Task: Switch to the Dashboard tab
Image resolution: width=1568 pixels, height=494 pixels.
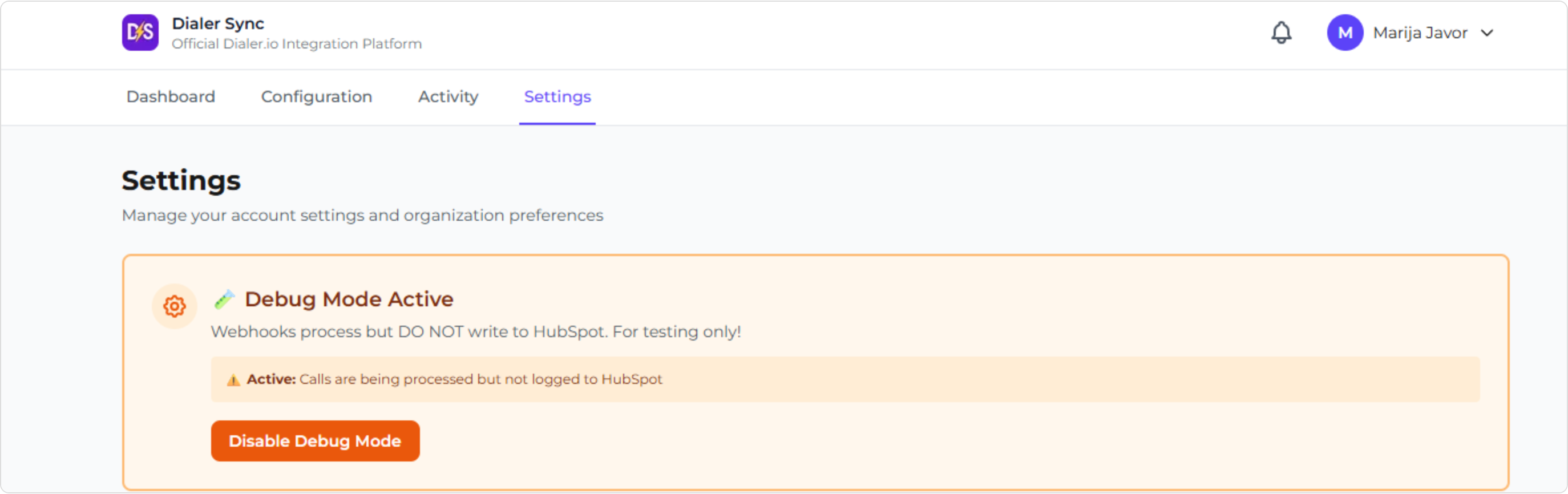Action: tap(171, 97)
